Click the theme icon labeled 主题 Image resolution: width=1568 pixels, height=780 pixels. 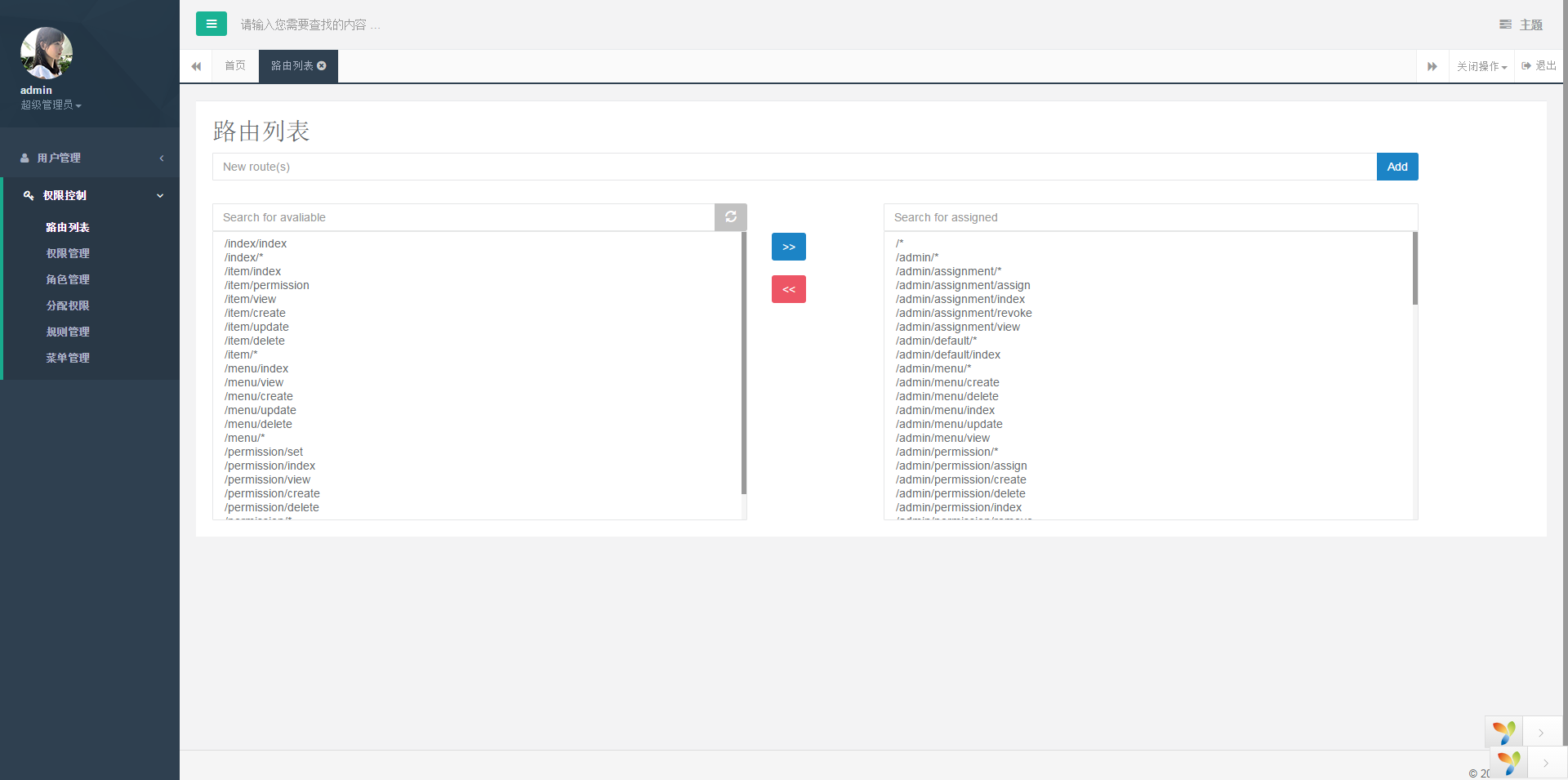[x=1521, y=25]
